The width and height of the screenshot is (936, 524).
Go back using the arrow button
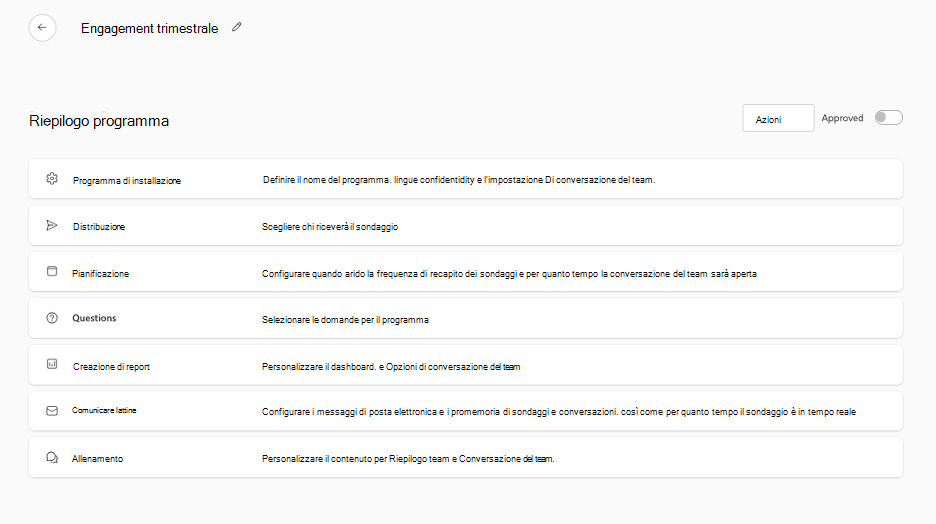click(x=42, y=27)
